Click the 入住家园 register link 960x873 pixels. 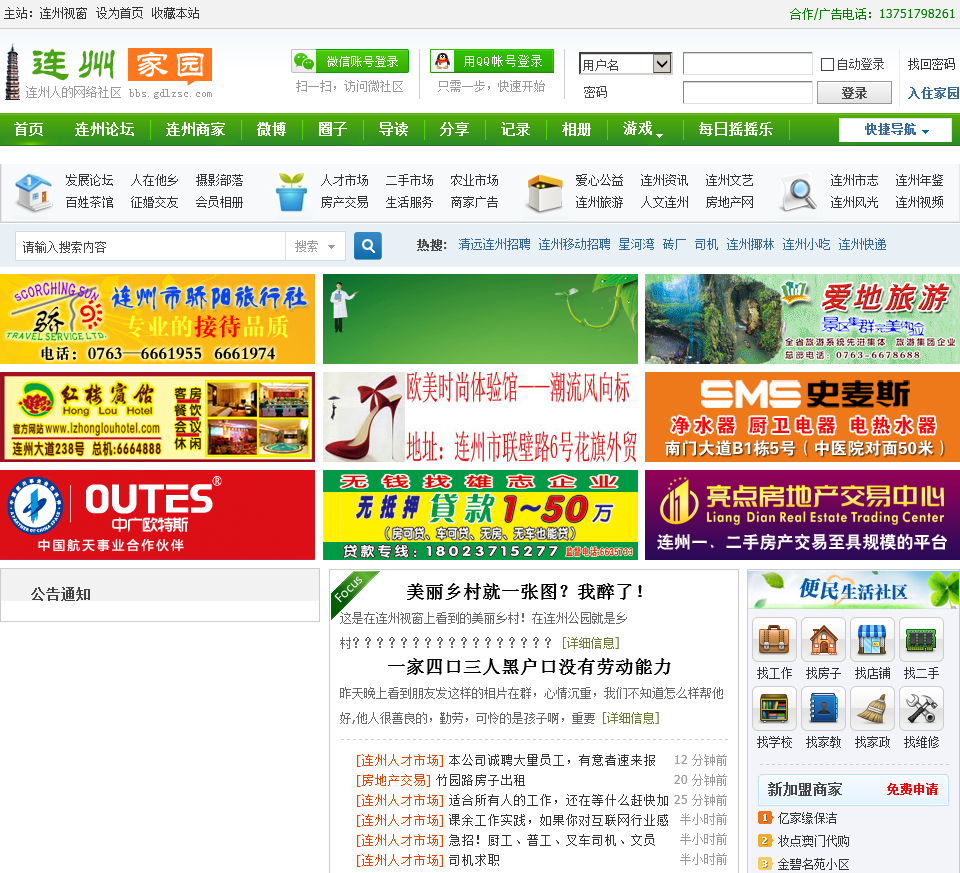pos(933,93)
